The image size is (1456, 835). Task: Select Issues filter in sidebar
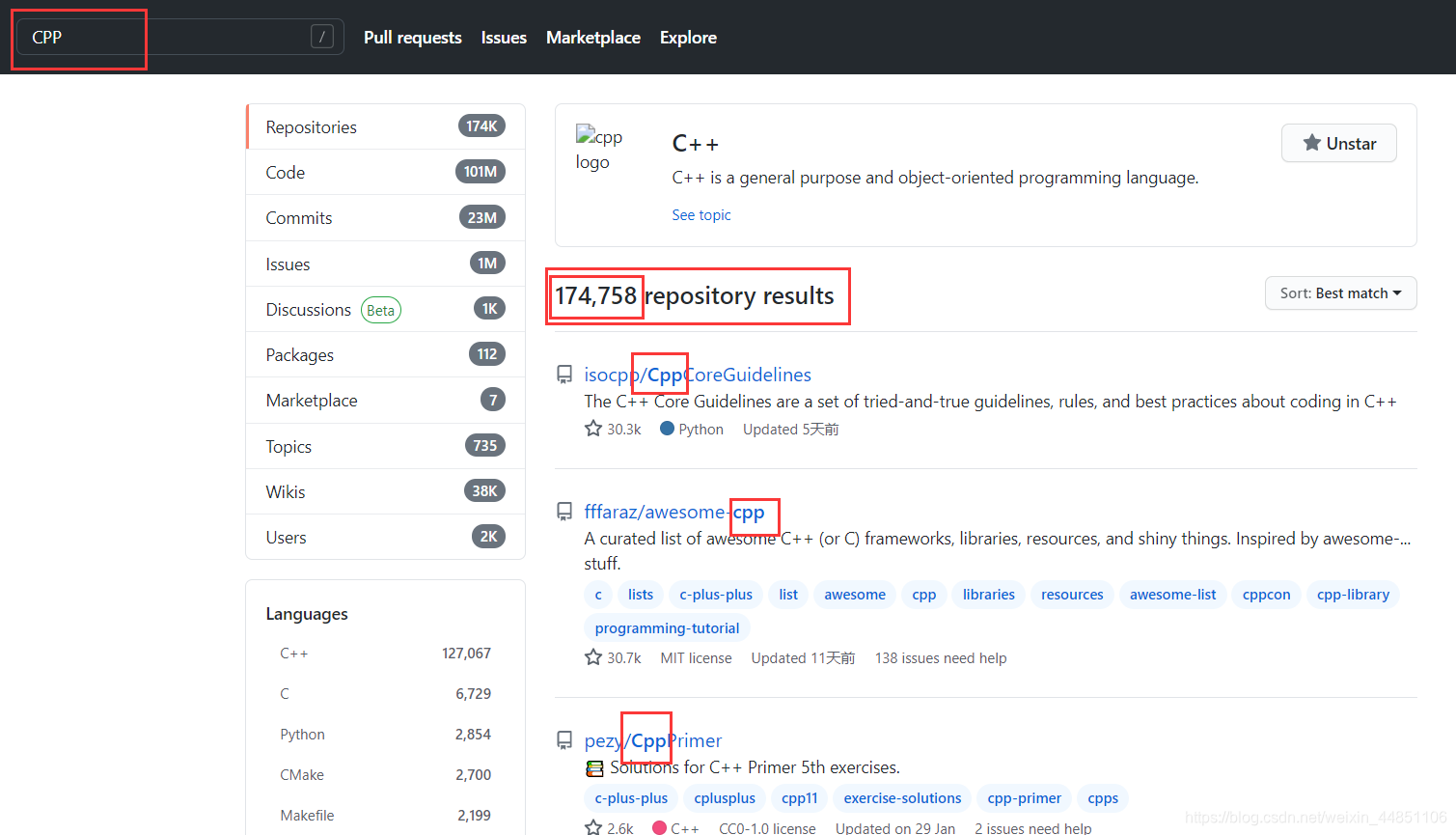(x=386, y=264)
